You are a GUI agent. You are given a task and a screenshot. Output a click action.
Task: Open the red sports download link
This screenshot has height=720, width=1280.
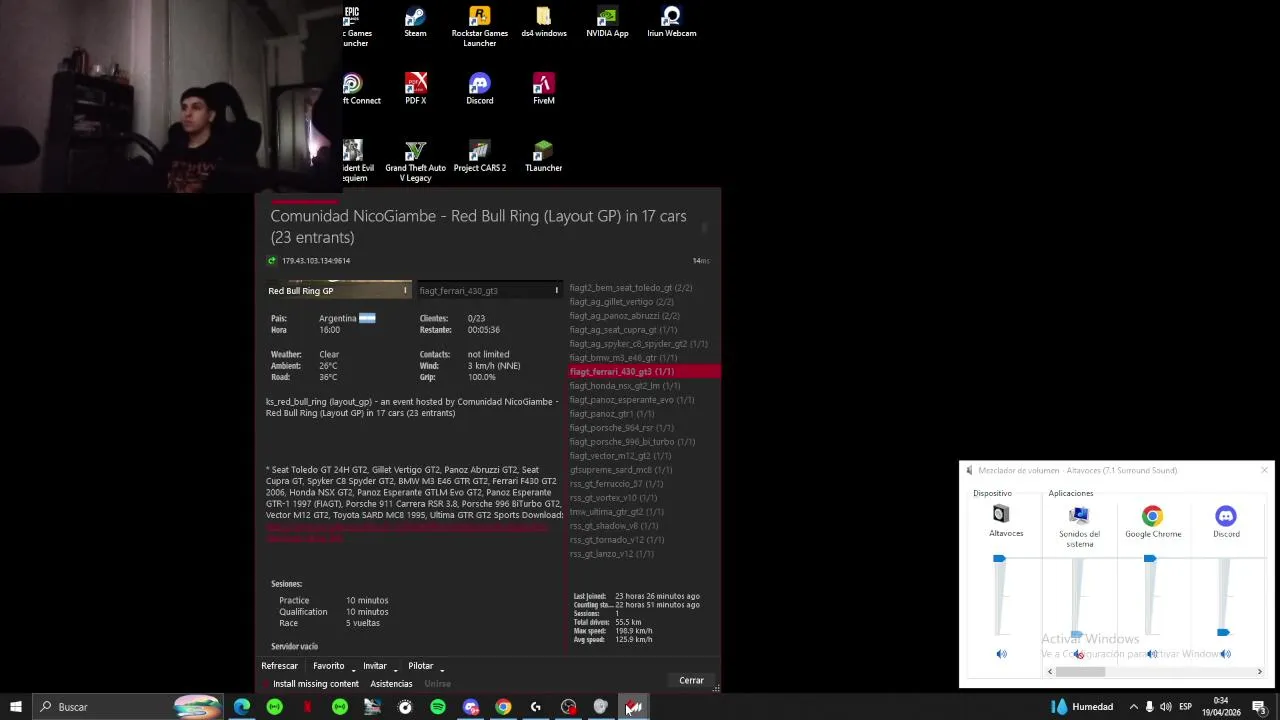tap(405, 531)
